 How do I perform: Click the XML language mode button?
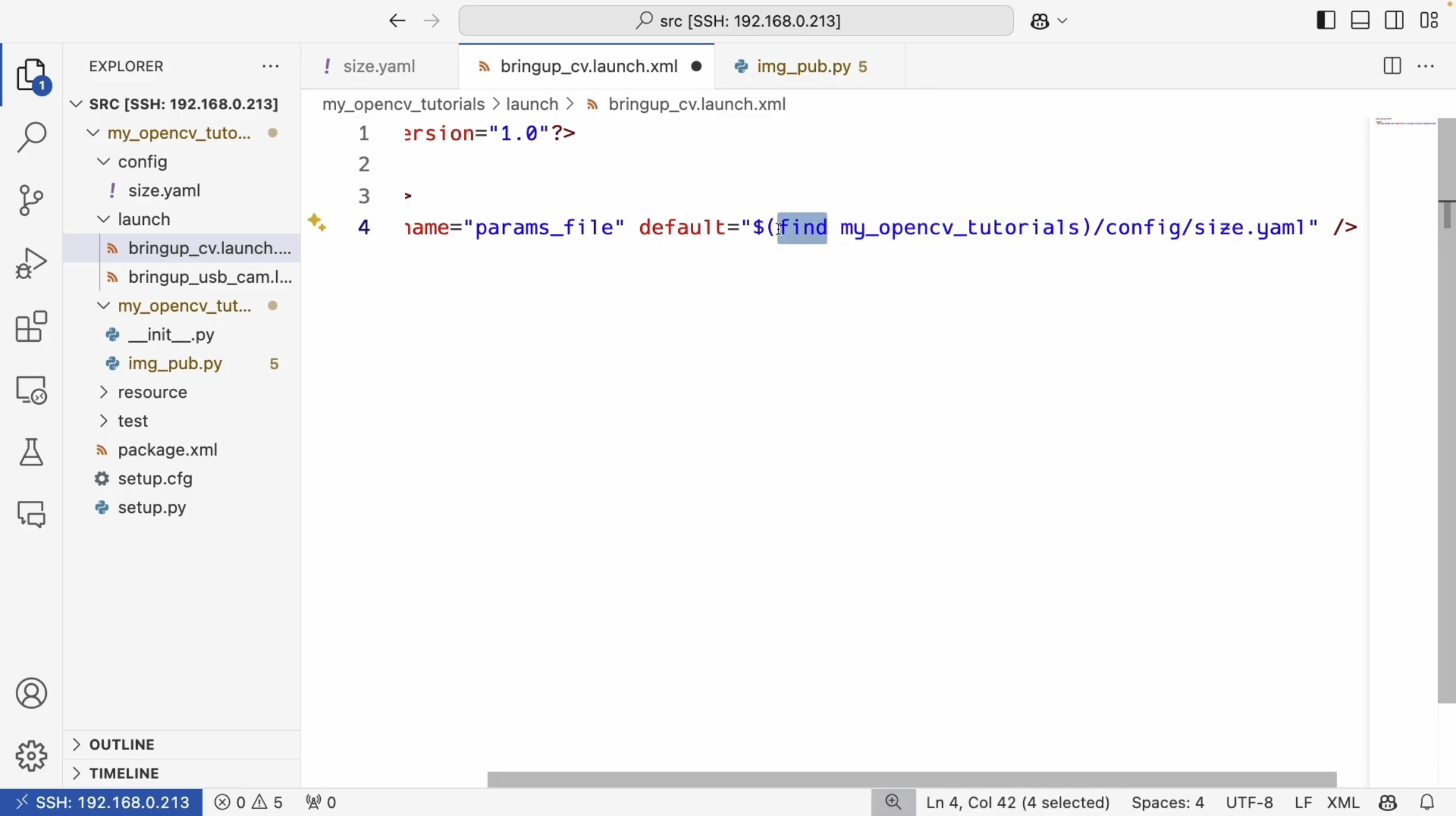(x=1343, y=802)
